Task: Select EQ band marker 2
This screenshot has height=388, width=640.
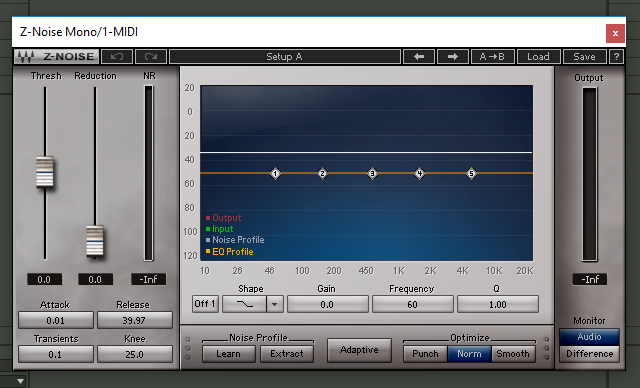Action: [x=322, y=174]
